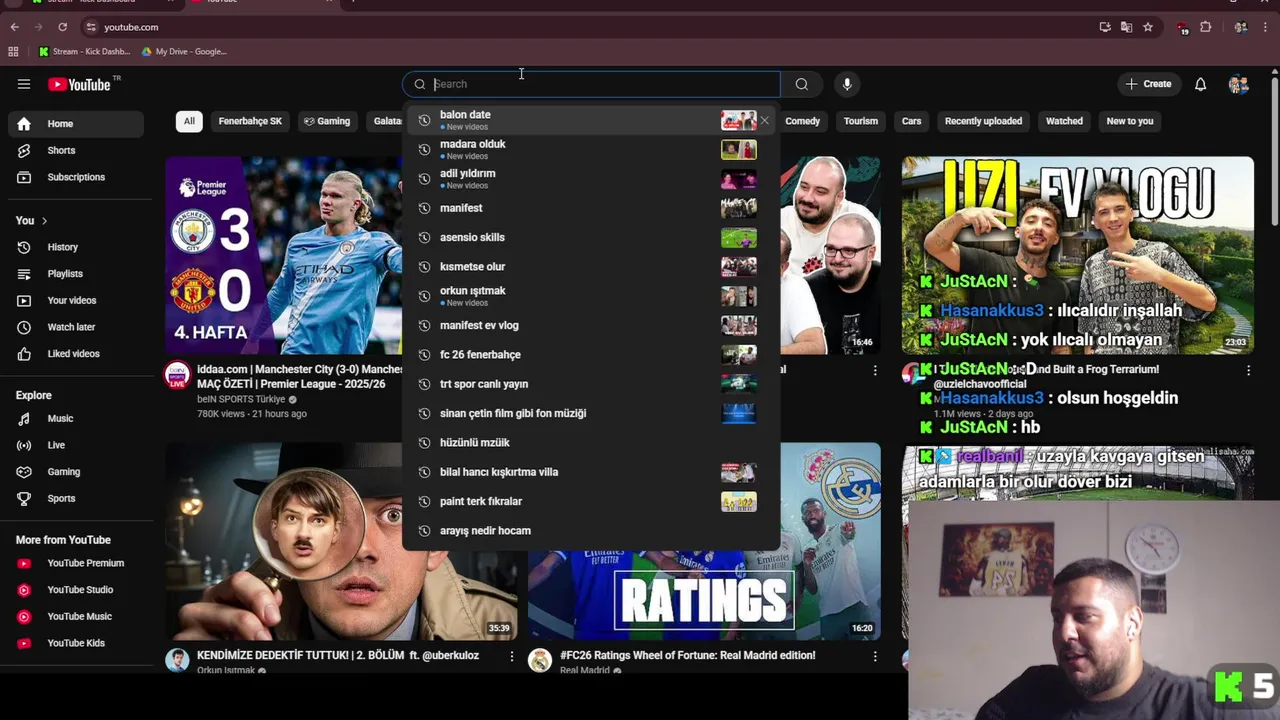Expand the You section chevron
Image resolution: width=1280 pixels, height=720 pixels.
pos(44,220)
